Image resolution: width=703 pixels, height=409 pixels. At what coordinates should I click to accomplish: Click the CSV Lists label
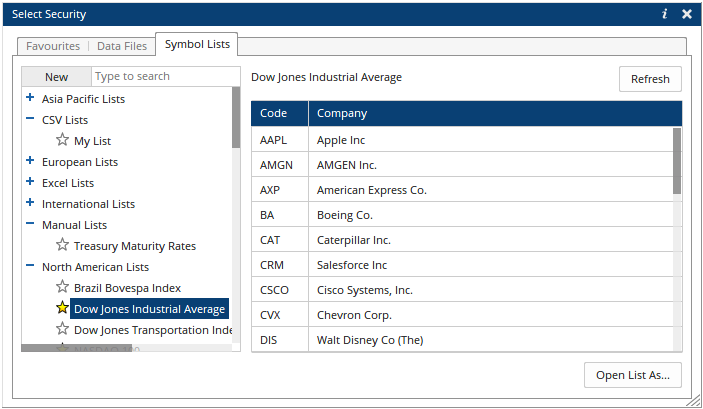click(x=65, y=120)
